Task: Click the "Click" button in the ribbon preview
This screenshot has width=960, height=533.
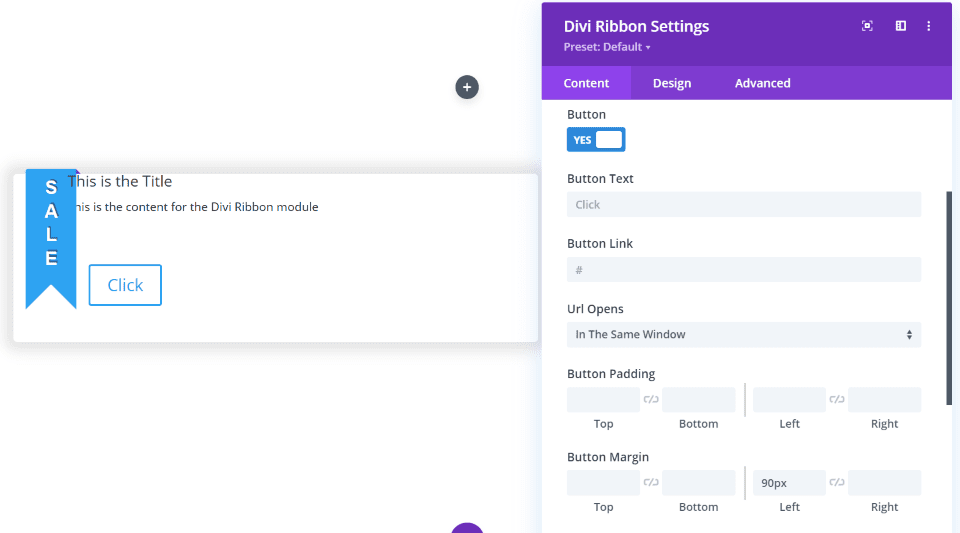Action: coord(125,285)
